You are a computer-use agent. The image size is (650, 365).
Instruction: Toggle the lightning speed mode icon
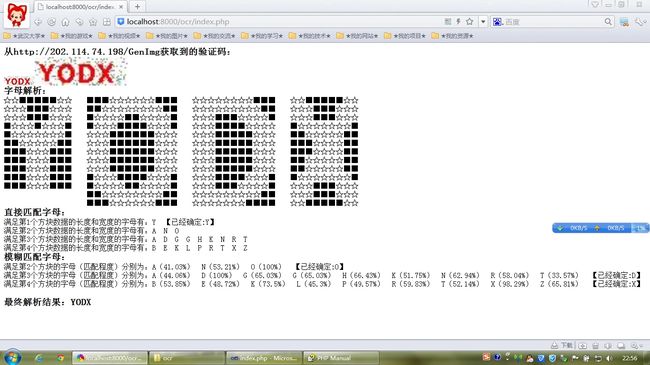tap(458, 21)
